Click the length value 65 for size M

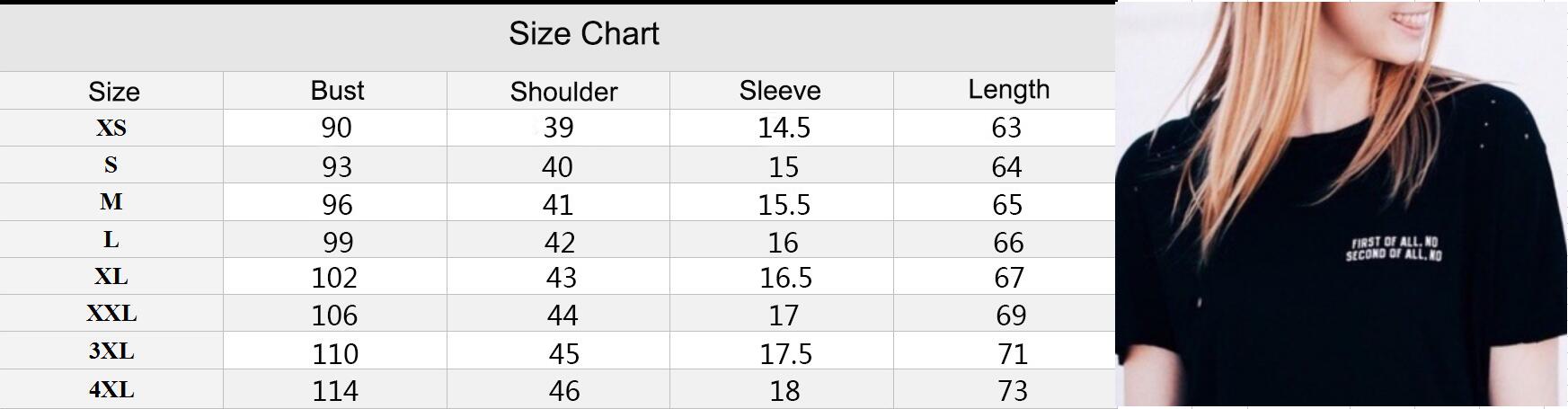click(1007, 205)
